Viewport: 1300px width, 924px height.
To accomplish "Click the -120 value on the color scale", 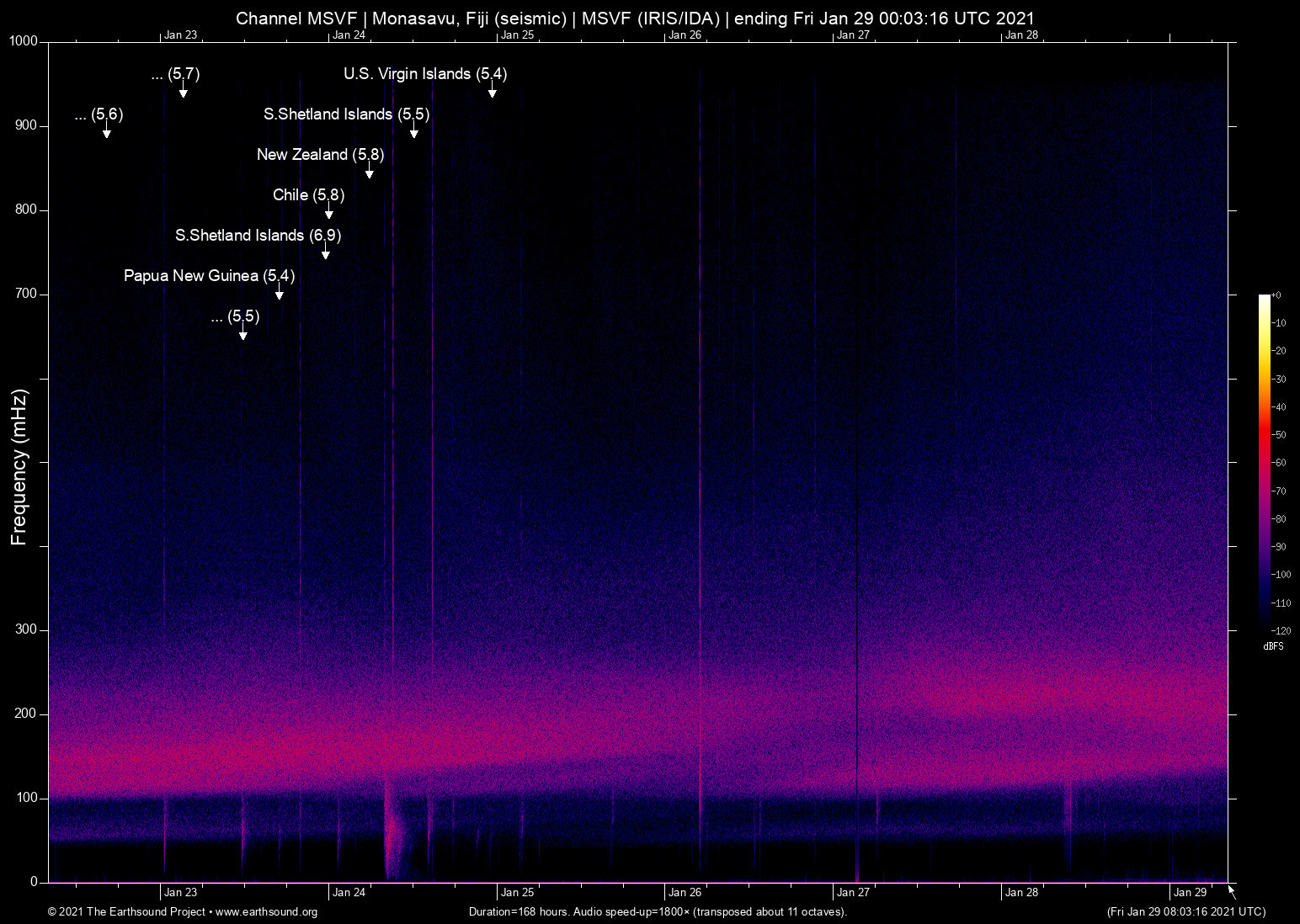I will tap(1280, 630).
